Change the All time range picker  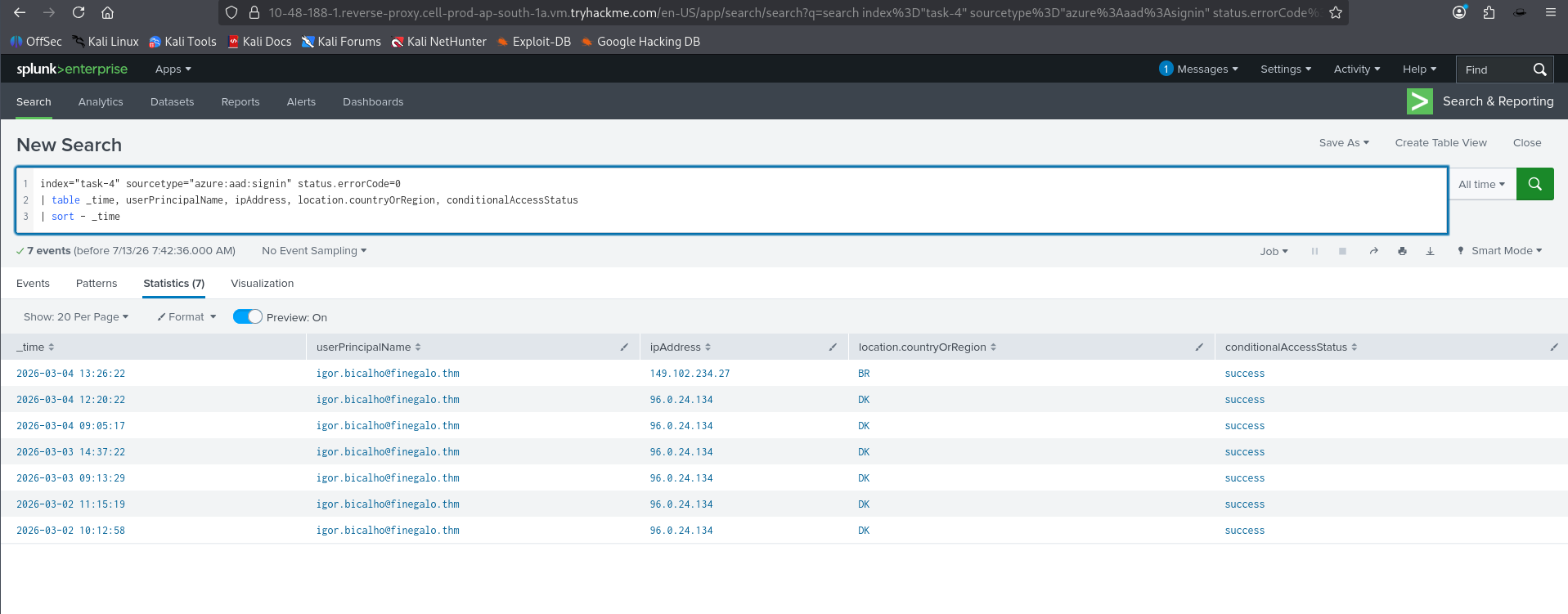click(1481, 184)
